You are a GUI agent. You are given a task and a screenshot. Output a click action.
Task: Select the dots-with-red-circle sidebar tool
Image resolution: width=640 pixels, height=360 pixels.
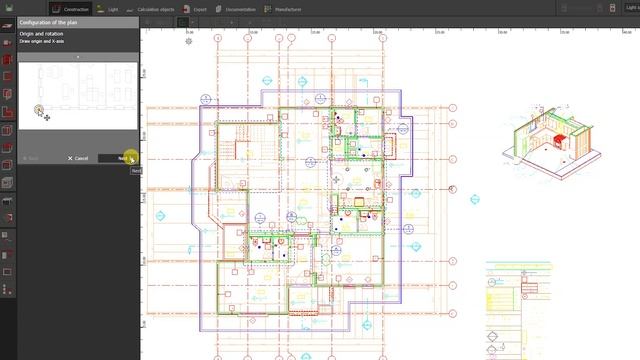pyautogui.click(x=7, y=289)
